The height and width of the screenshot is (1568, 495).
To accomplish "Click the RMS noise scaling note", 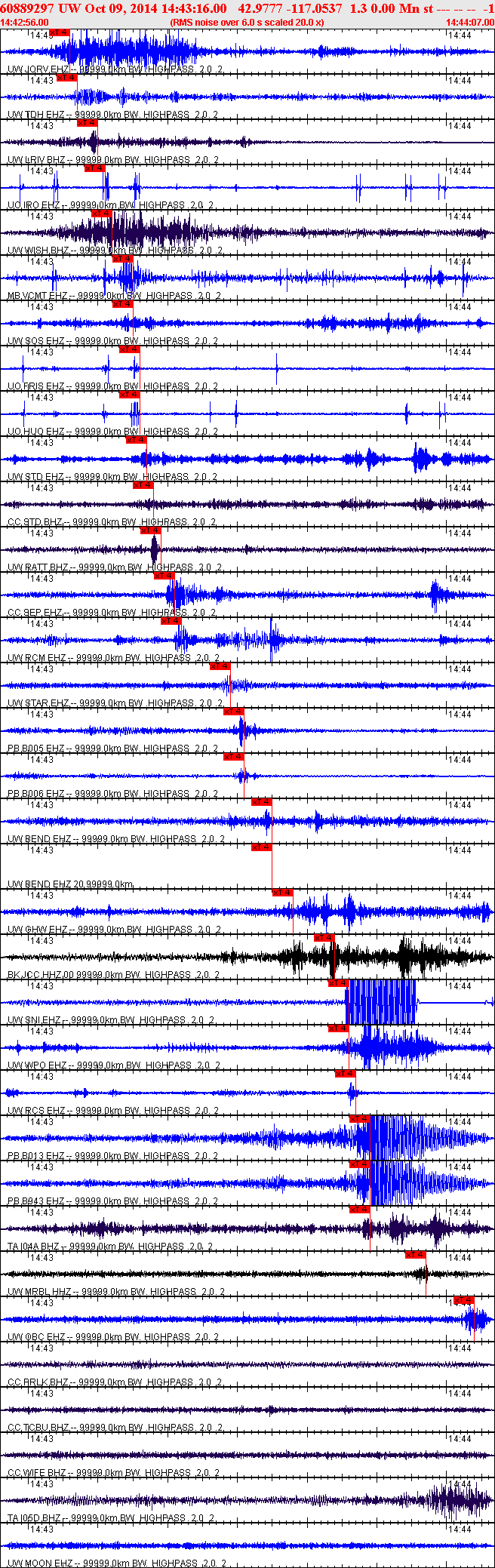I will (x=247, y=23).
